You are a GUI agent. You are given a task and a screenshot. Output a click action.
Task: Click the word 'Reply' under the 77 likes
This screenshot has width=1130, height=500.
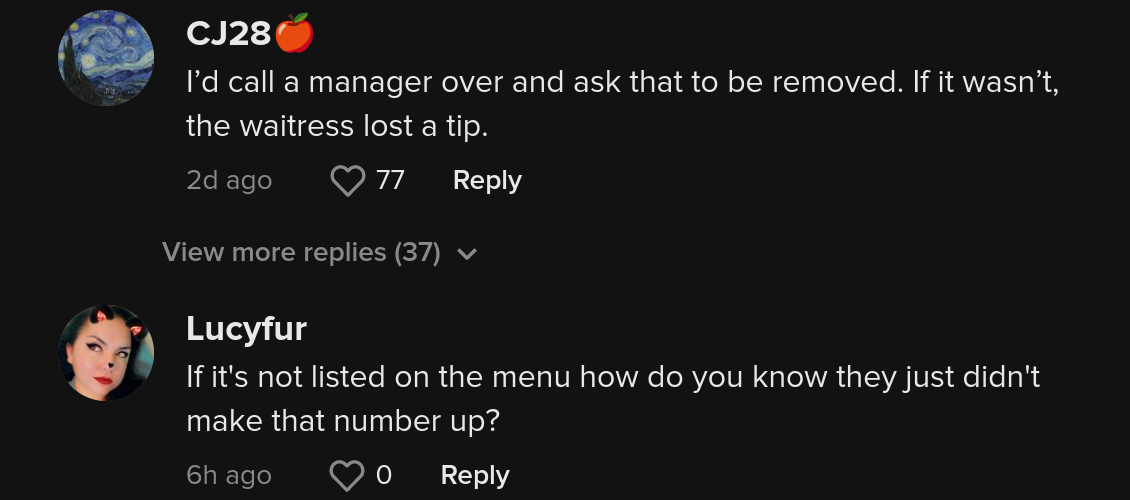tap(487, 180)
